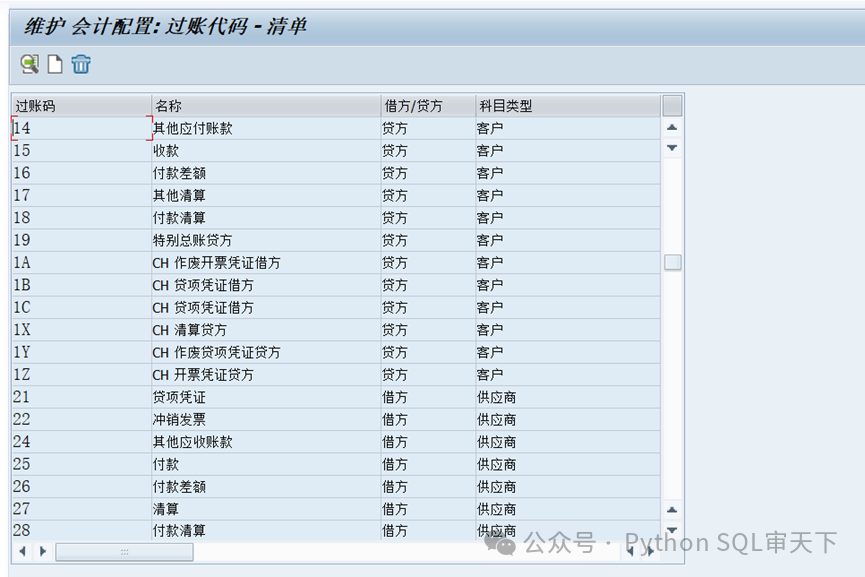Click the delete trash can icon
This screenshot has height=577, width=865.
[x=81, y=64]
